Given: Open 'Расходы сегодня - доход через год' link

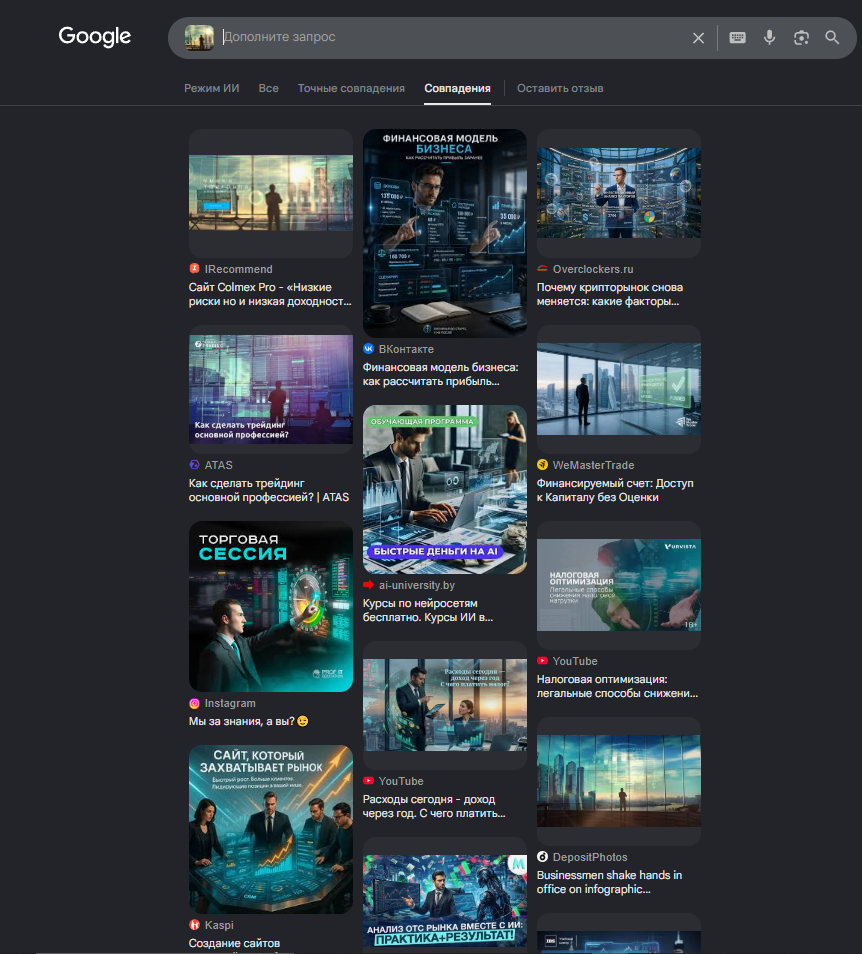Looking at the screenshot, I should point(434,806).
